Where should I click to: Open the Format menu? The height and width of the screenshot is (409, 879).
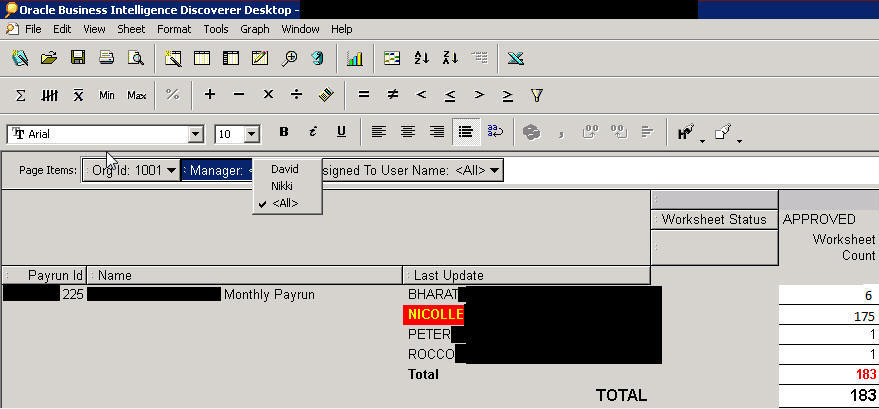coord(174,29)
